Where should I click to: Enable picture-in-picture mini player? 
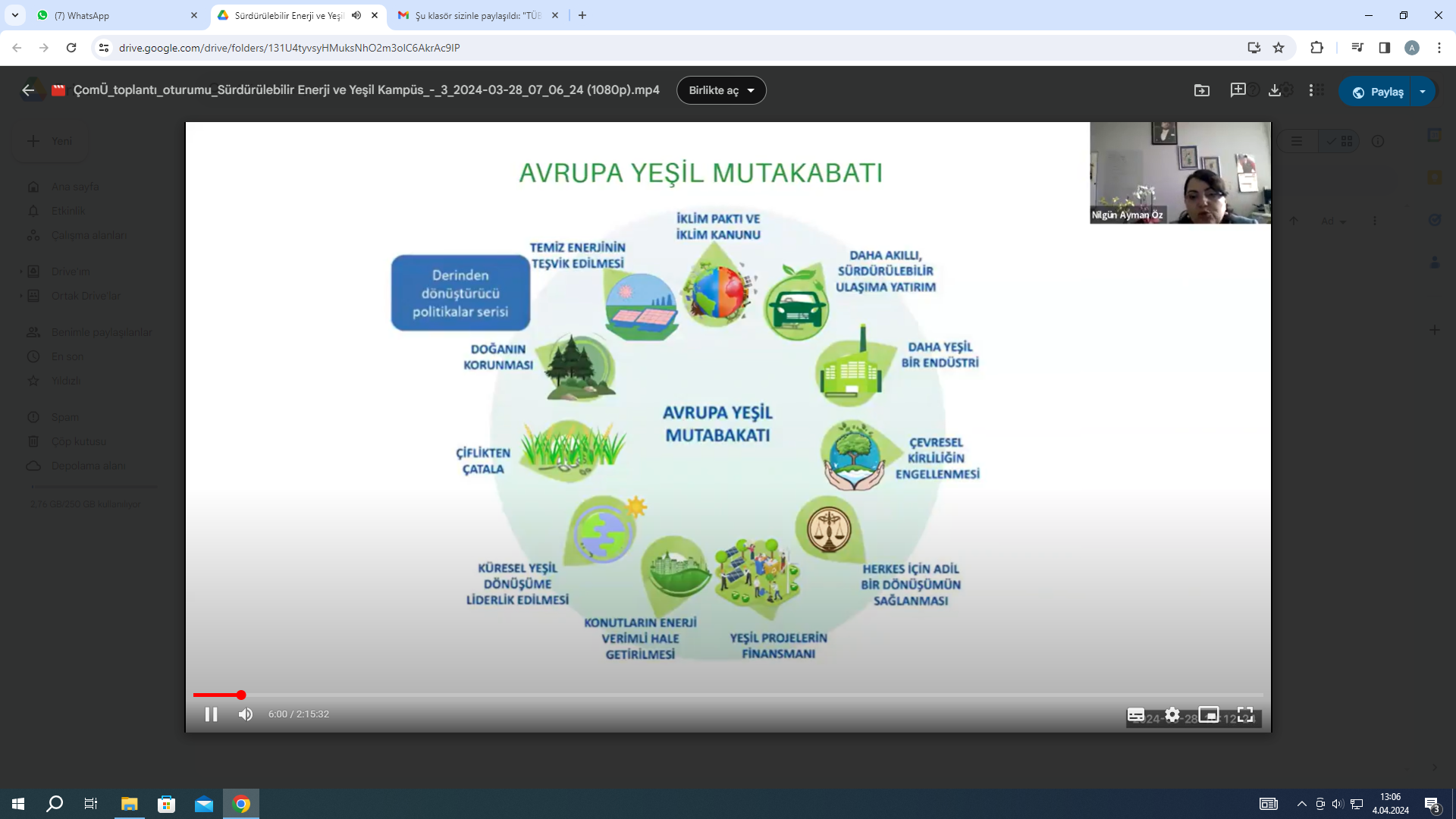pyautogui.click(x=1209, y=714)
